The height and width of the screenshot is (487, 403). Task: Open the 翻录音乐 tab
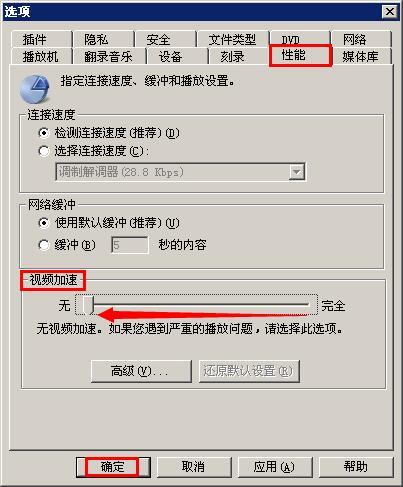click(x=108, y=56)
